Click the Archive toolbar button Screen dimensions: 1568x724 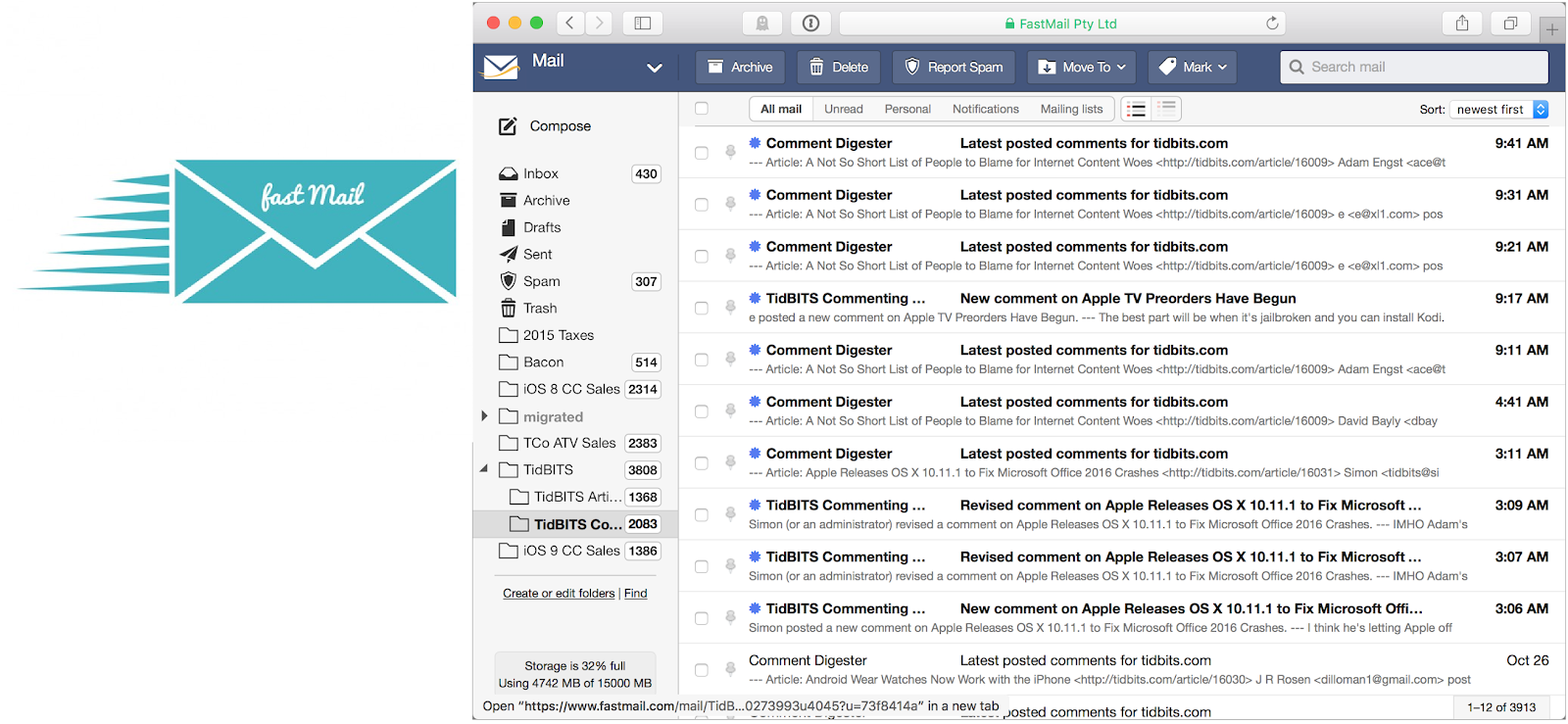(740, 68)
